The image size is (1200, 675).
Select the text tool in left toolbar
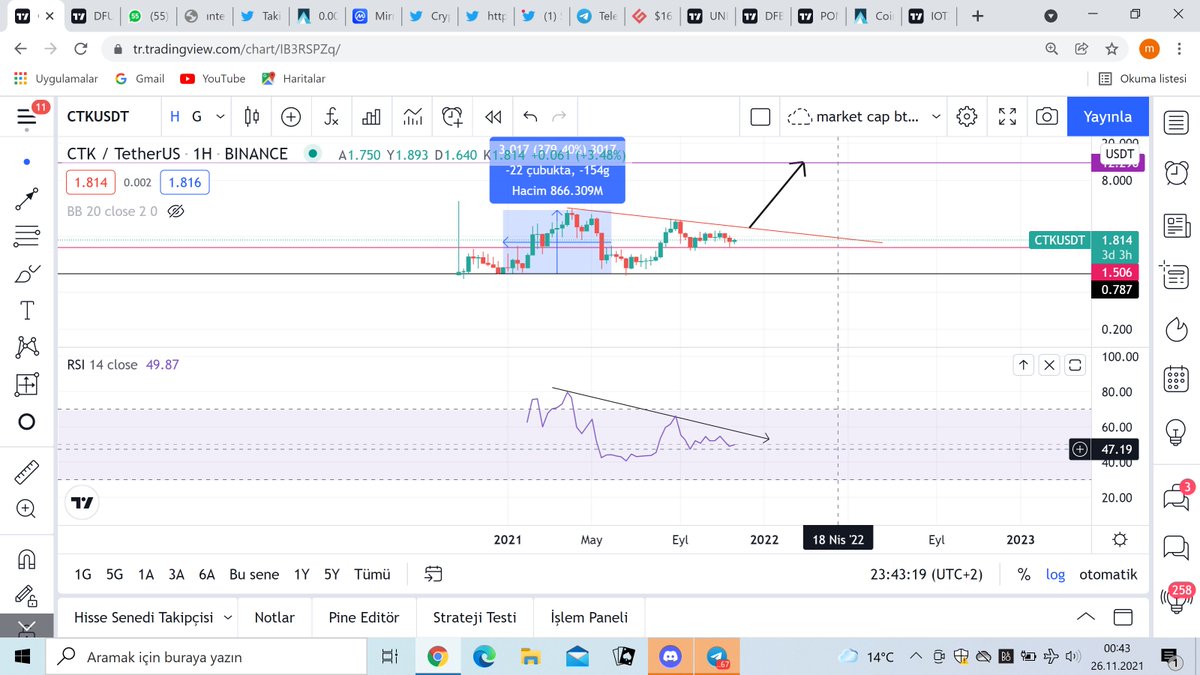point(27,310)
